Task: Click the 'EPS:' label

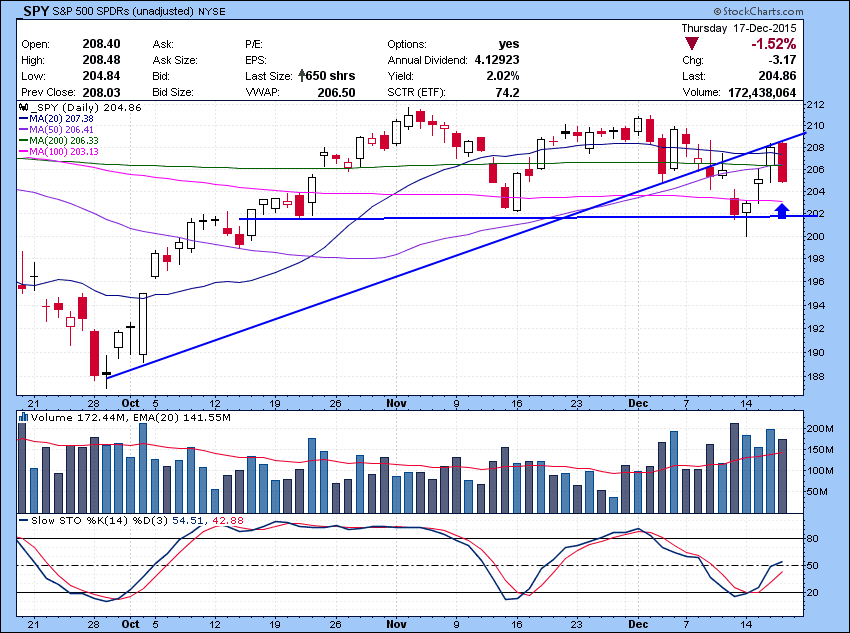Action: tap(256, 60)
